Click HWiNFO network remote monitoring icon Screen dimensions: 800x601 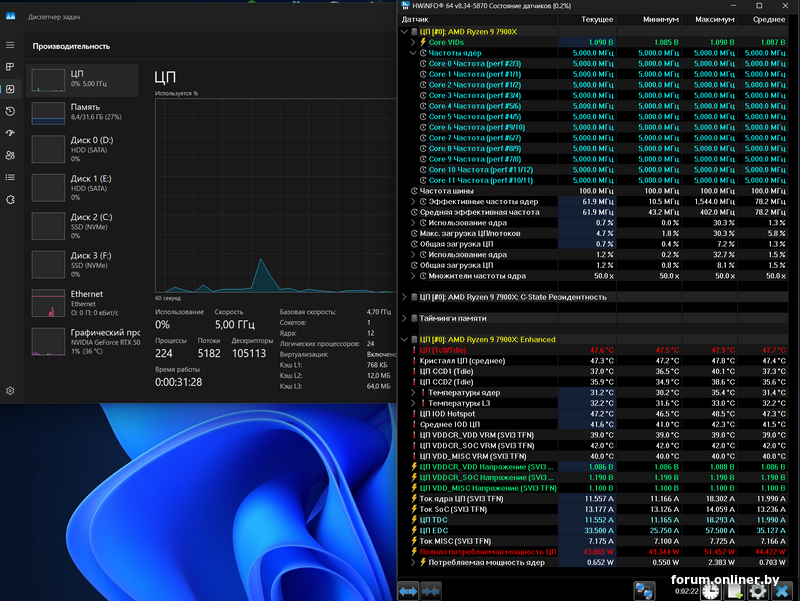click(645, 591)
